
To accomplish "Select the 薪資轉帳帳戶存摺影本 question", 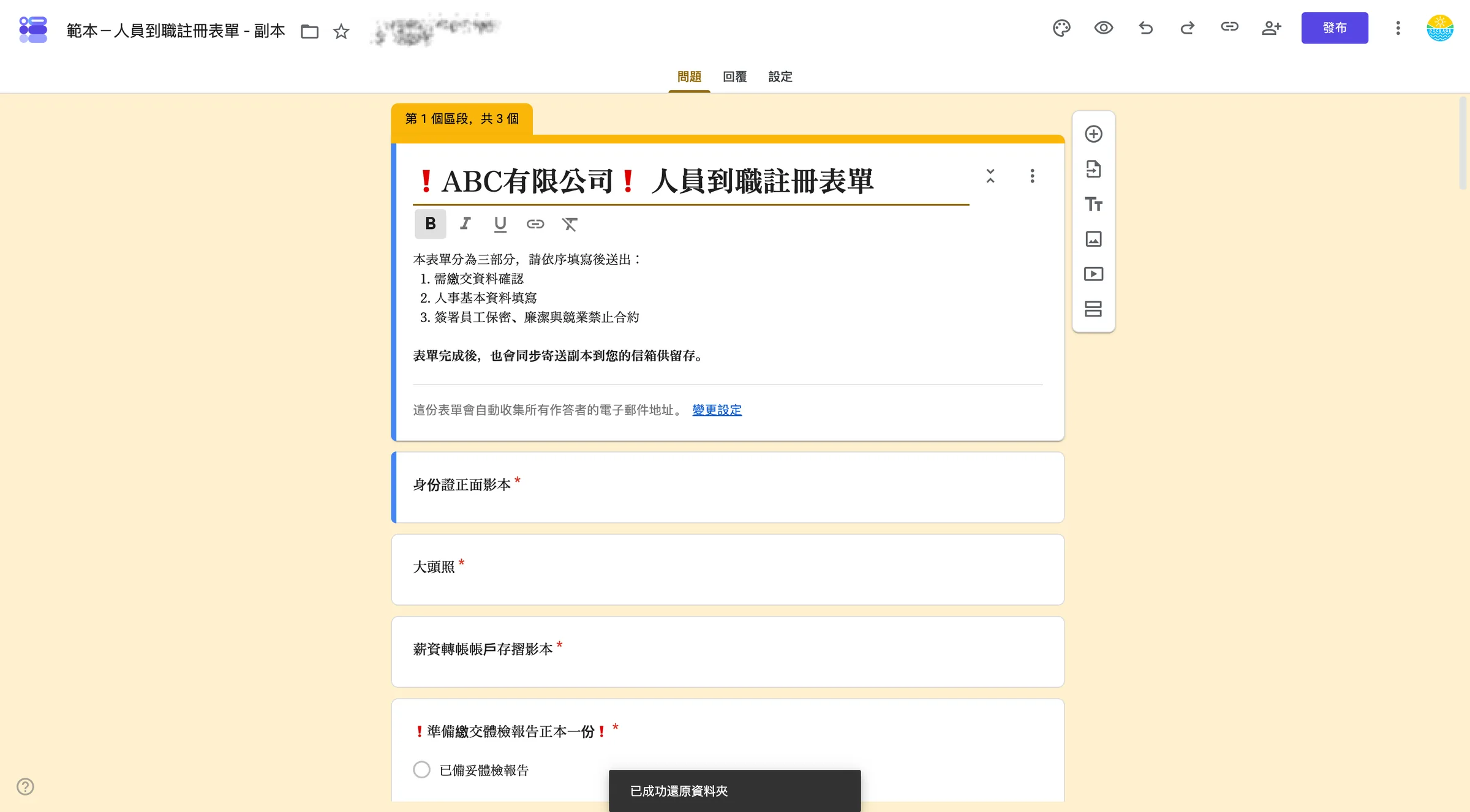I will [x=728, y=652].
